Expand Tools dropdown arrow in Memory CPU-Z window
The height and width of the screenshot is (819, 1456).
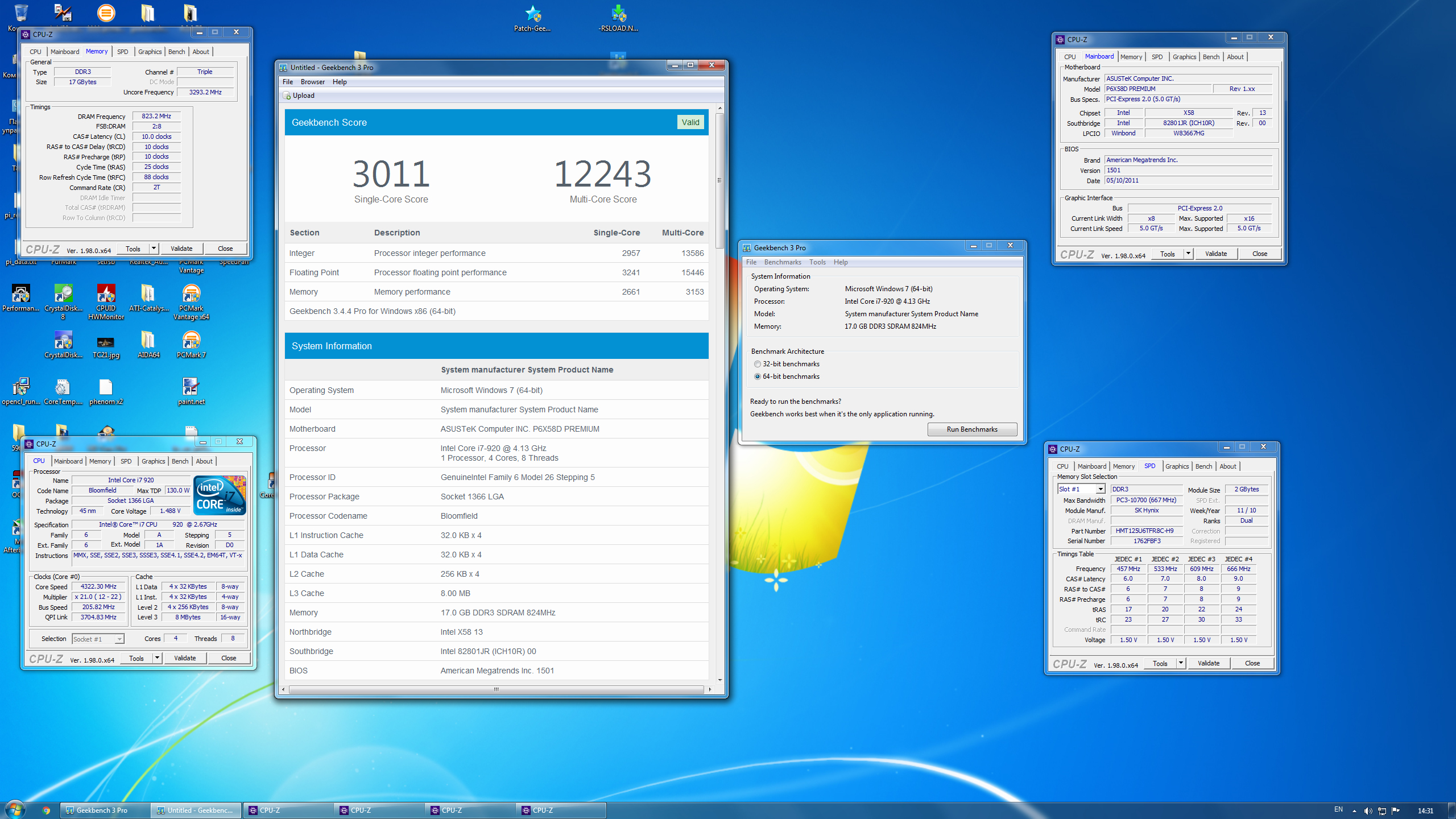pos(154,249)
